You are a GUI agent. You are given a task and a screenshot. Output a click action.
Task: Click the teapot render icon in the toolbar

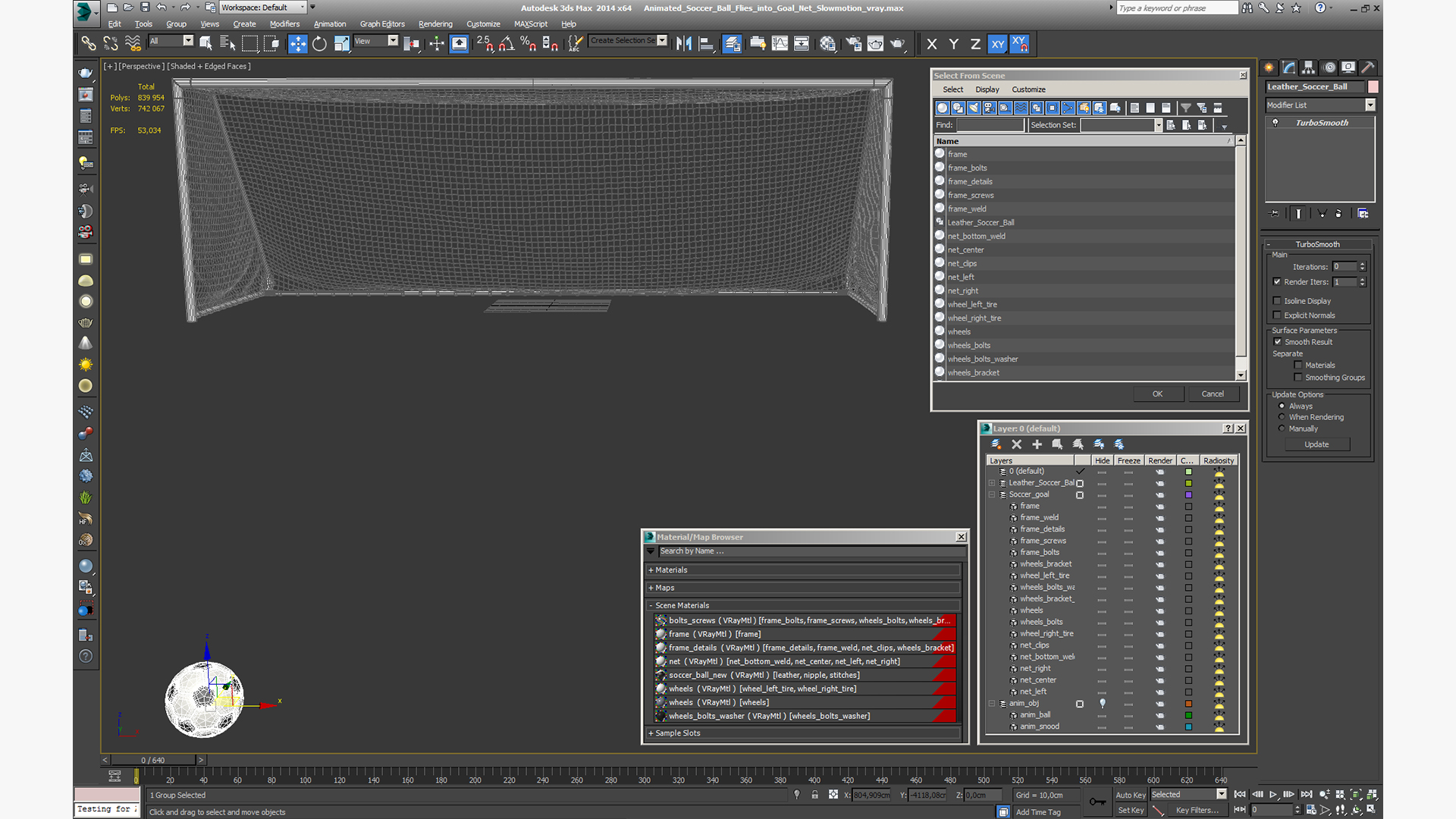[x=897, y=44]
